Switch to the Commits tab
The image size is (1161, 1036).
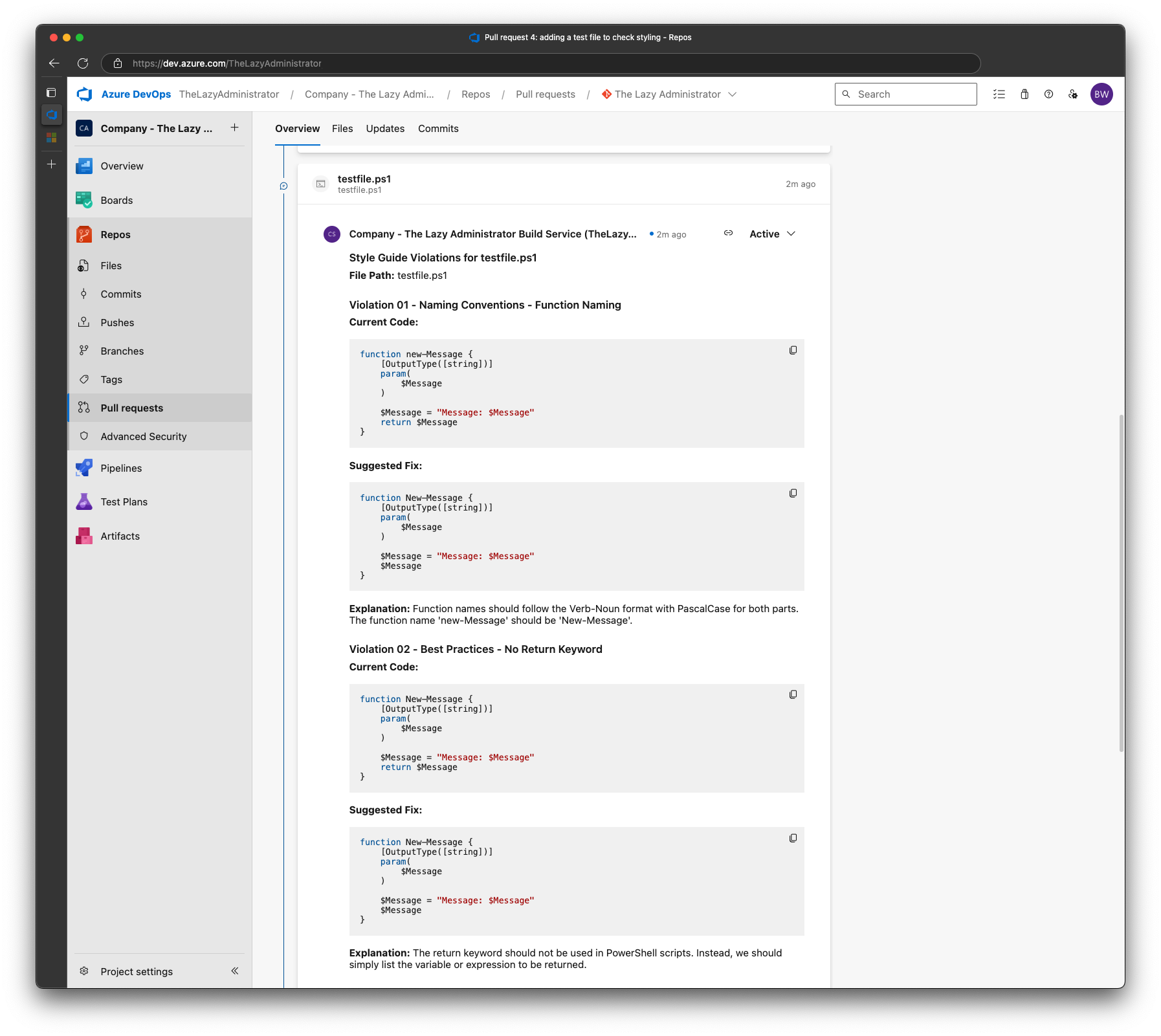[438, 129]
